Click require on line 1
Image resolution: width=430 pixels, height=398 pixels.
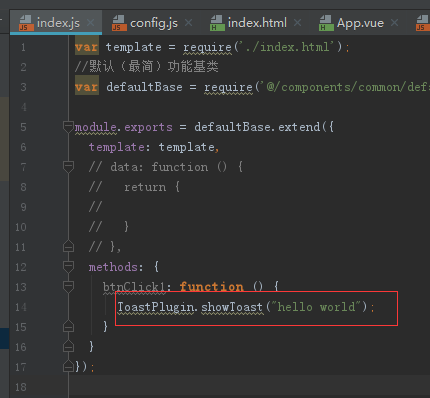pos(207,47)
